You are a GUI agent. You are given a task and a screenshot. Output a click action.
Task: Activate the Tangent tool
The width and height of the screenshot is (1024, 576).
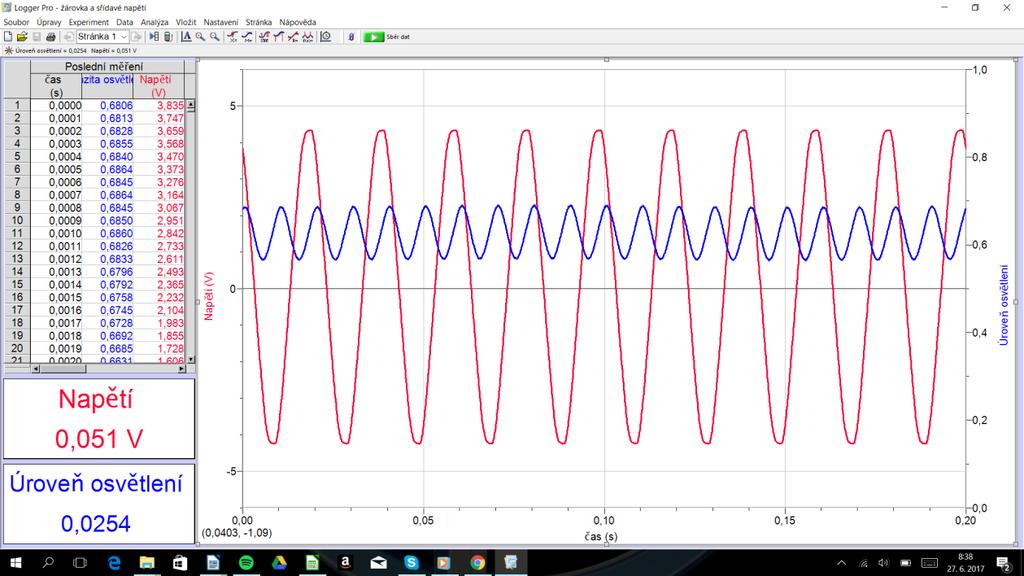[x=247, y=37]
